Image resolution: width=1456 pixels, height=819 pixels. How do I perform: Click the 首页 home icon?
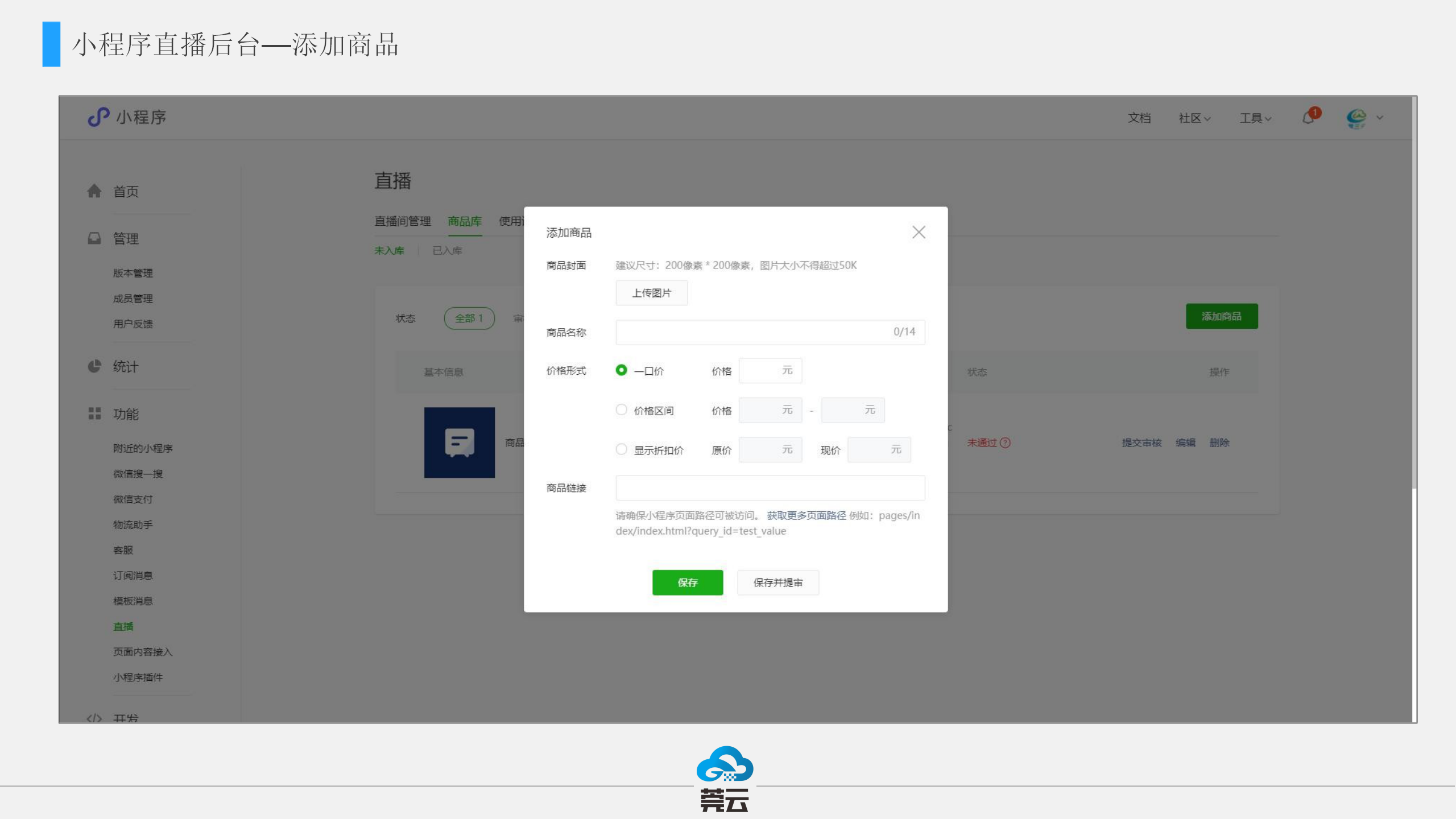click(94, 191)
